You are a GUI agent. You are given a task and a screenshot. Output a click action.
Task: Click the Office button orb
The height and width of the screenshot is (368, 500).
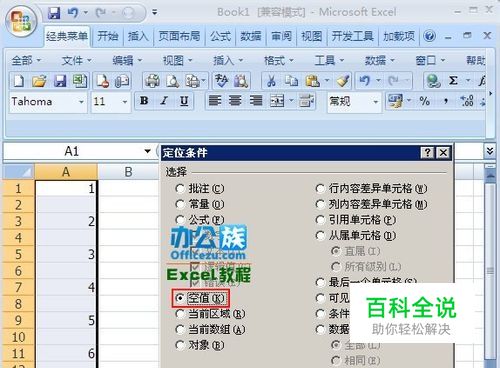tap(21, 22)
